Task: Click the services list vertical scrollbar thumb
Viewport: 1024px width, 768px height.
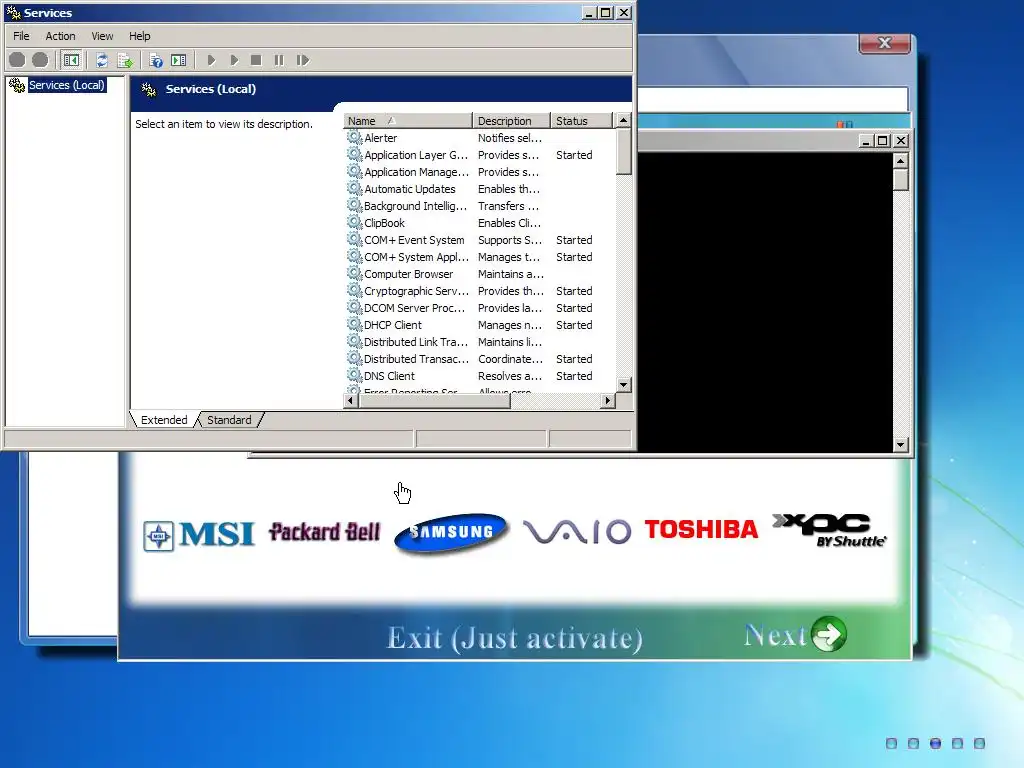Action: pos(624,152)
